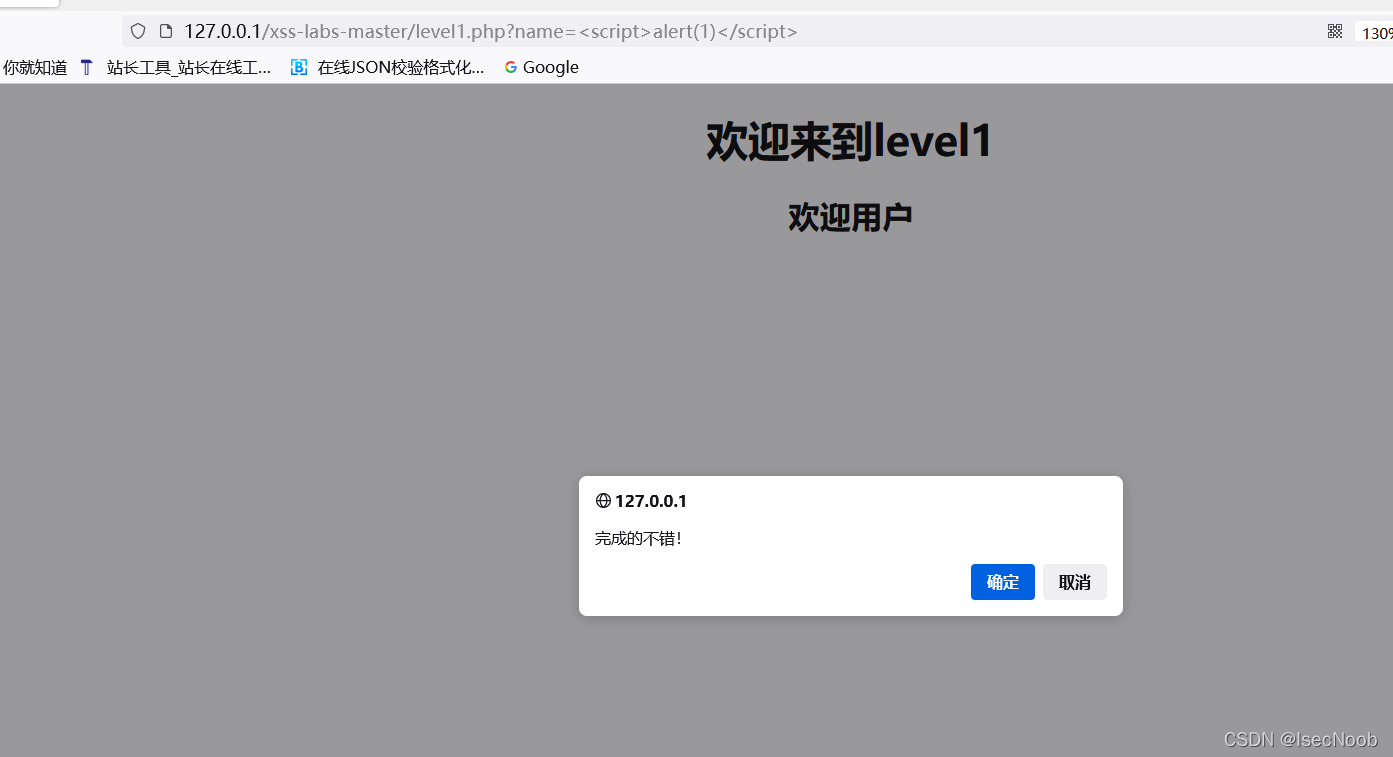Switch to the open browser tab
The image size is (1393, 757).
click(30, 4)
